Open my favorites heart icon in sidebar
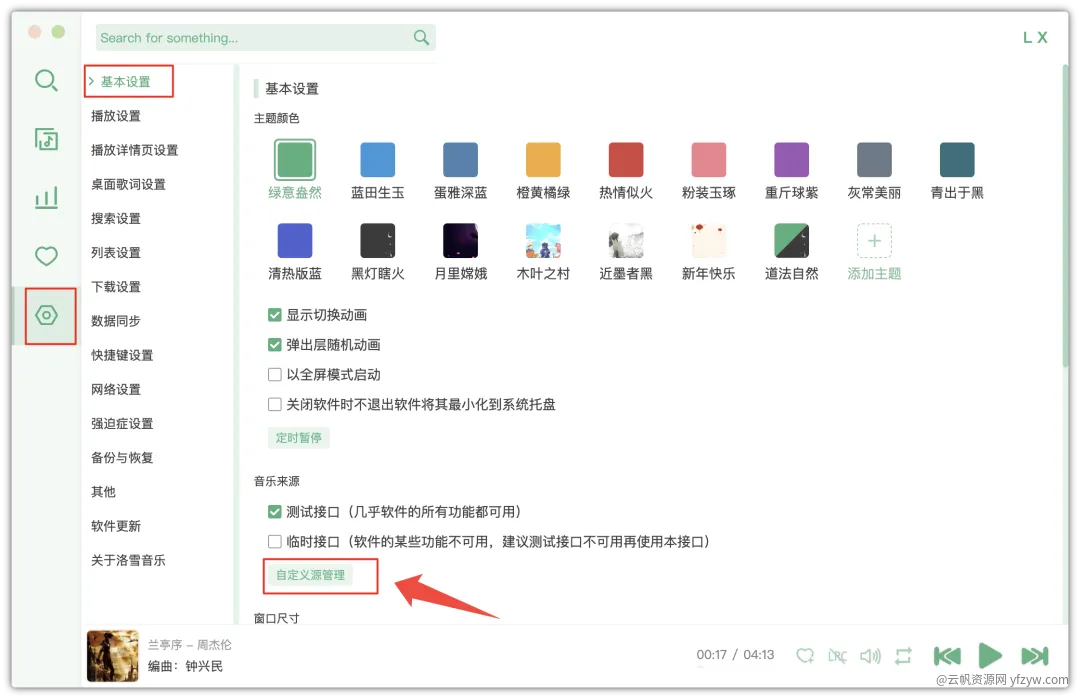Screen dimensions: 1080x699 (x=46, y=256)
